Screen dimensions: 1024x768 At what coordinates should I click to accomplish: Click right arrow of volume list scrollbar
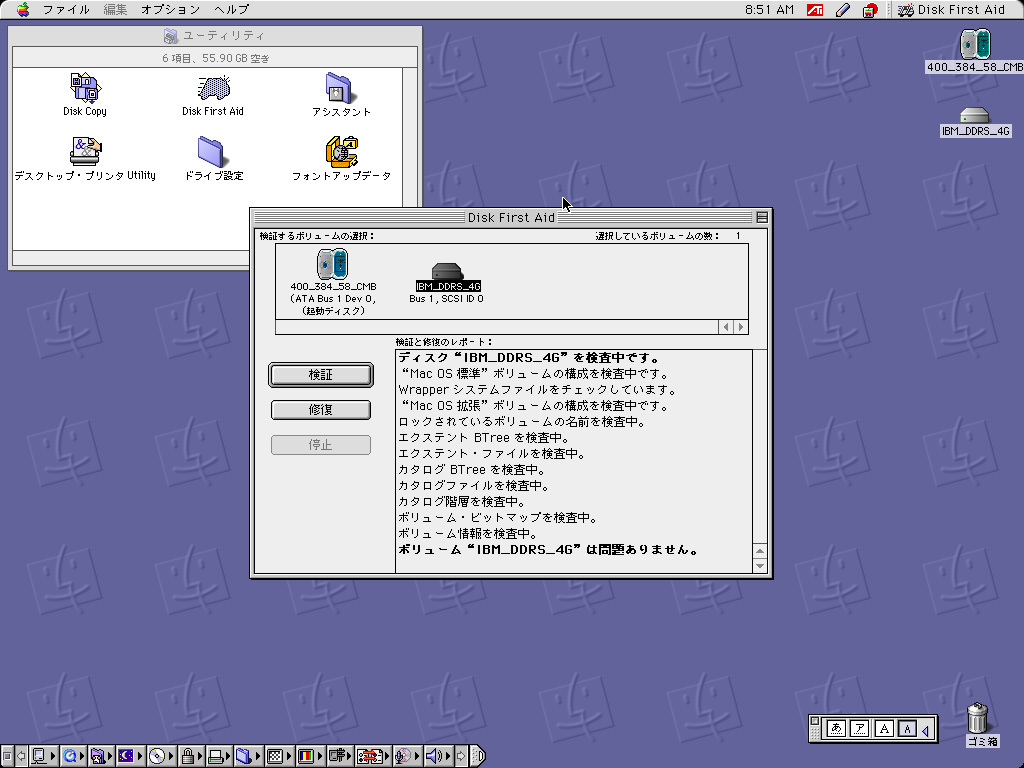click(x=741, y=327)
